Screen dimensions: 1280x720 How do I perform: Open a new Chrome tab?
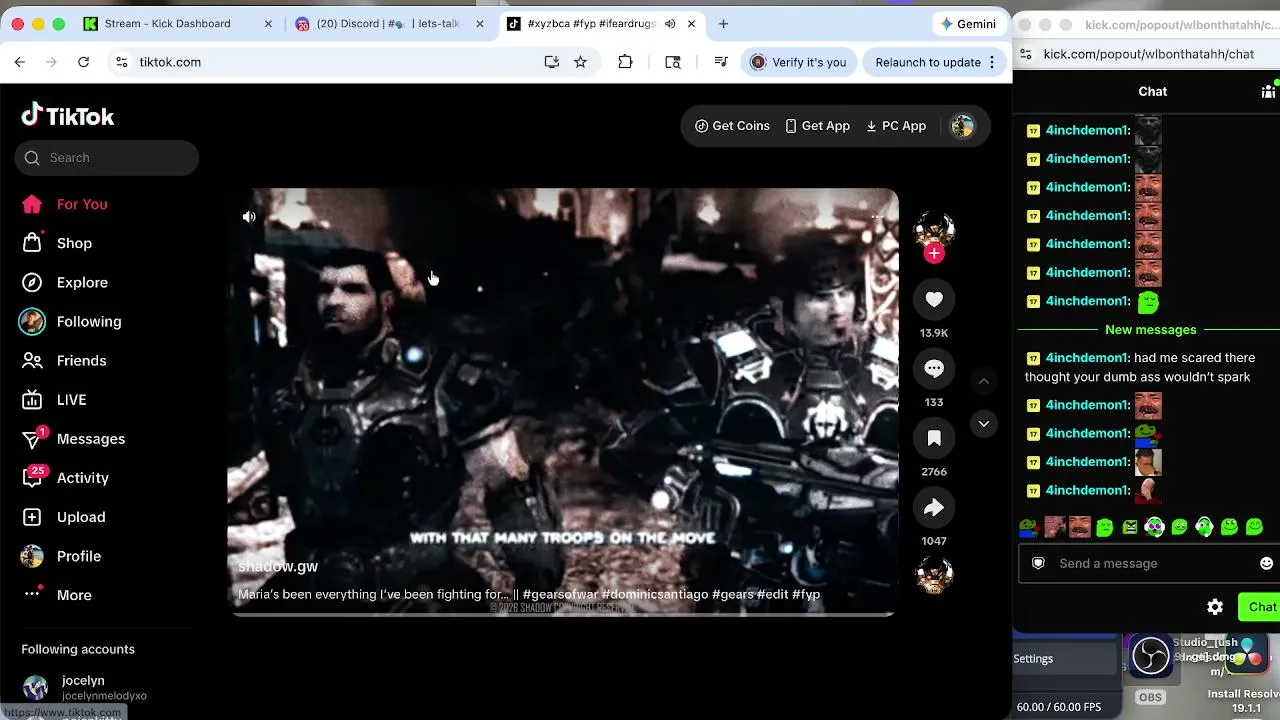point(723,24)
